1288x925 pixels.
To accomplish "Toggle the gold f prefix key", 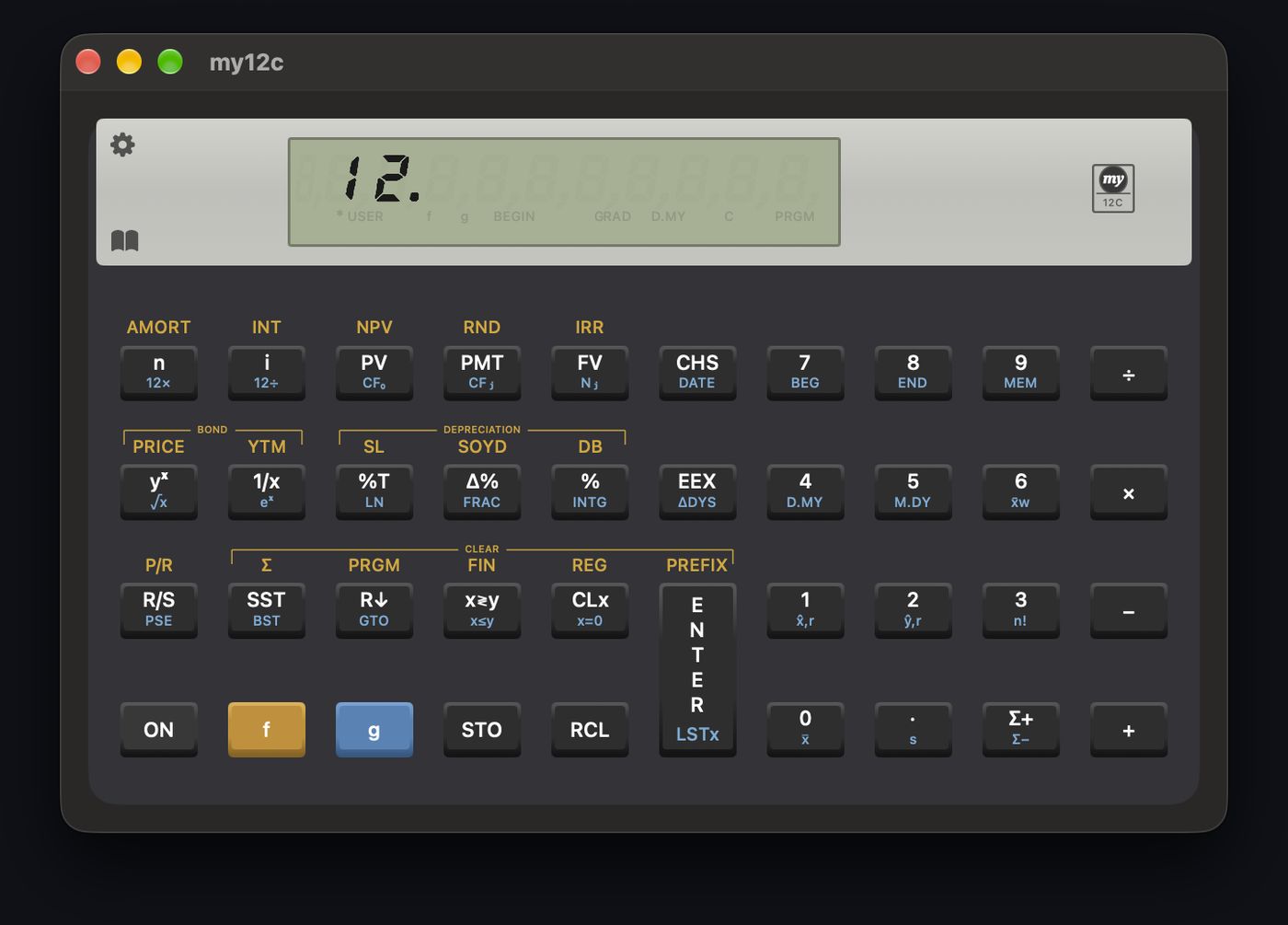I will pos(267,729).
